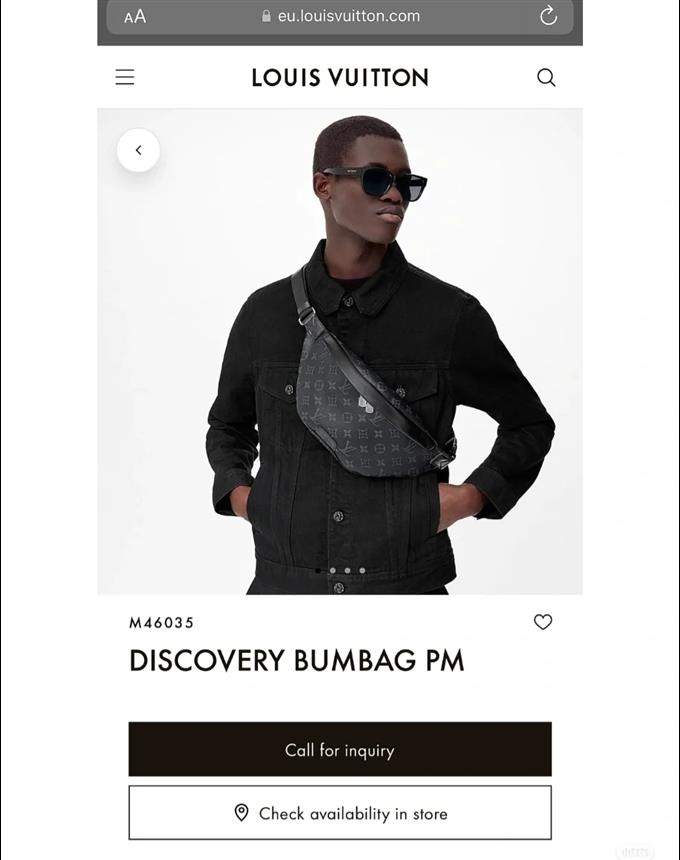The height and width of the screenshot is (860, 680).
Task: Tap the search magnifier icon
Action: click(546, 77)
